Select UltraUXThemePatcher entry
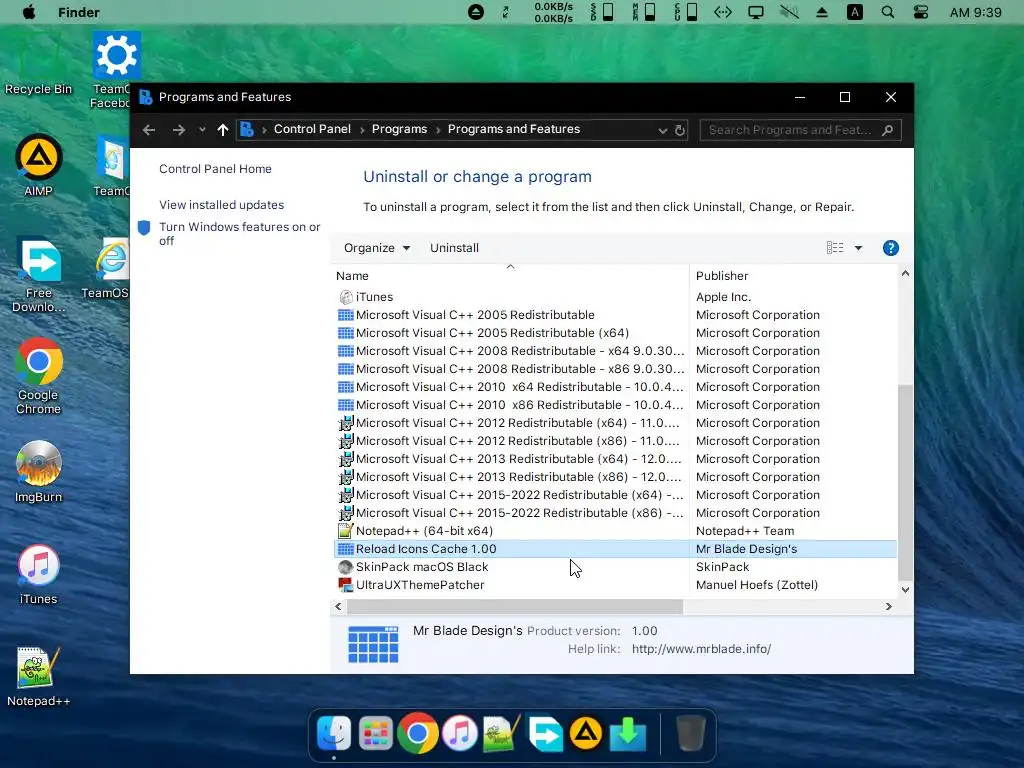The height and width of the screenshot is (768, 1024). 615,584
